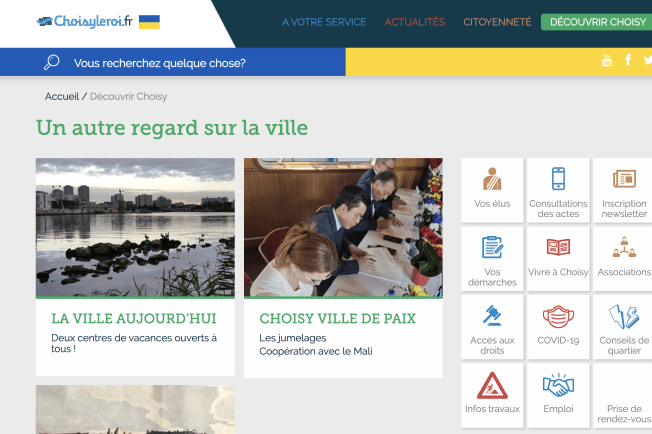Open the Associations icon tile

point(624,247)
